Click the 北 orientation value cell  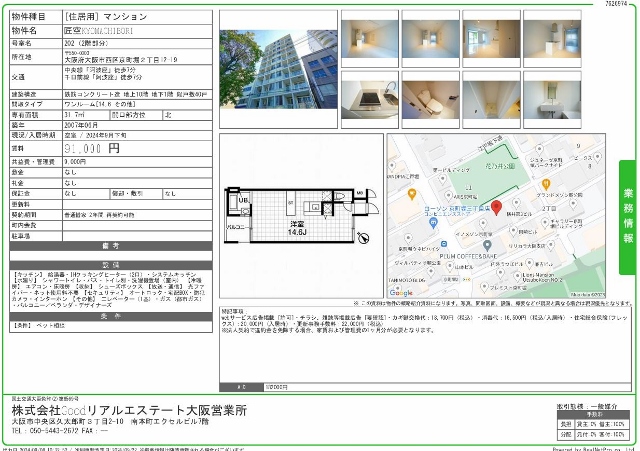click(187, 115)
